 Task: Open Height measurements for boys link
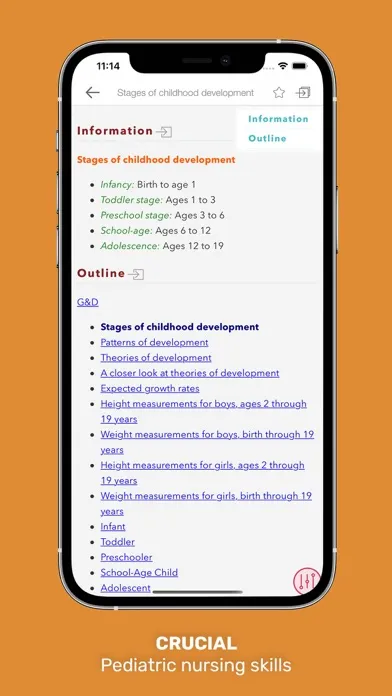203,411
